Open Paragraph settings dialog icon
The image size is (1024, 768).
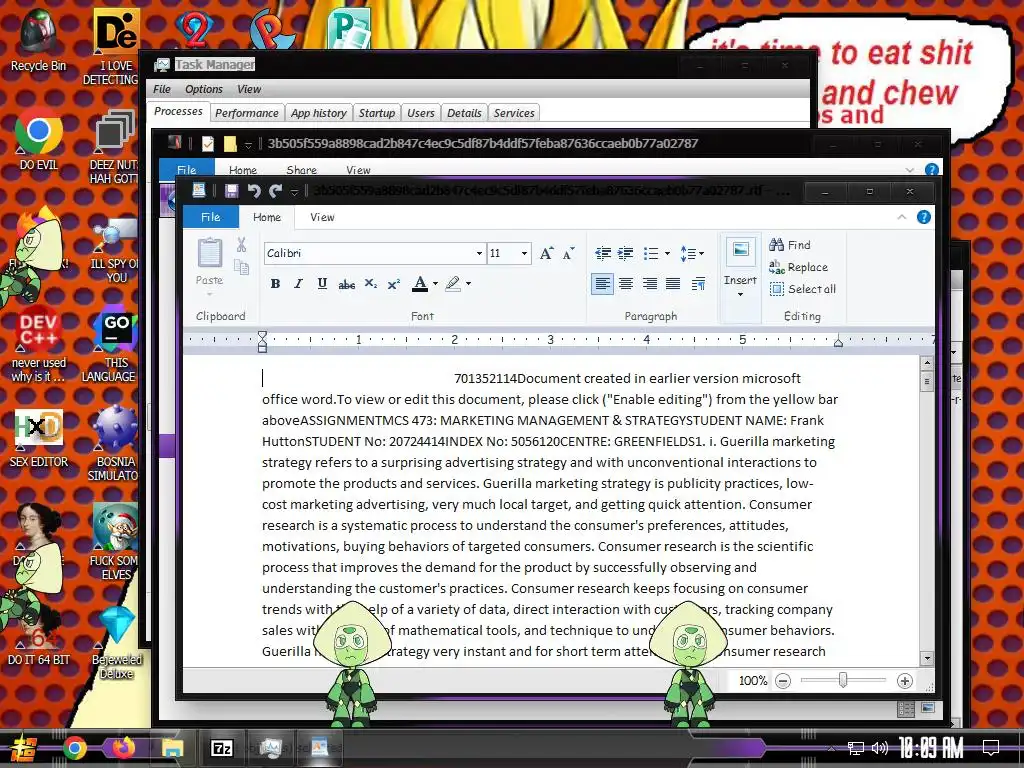tap(698, 284)
